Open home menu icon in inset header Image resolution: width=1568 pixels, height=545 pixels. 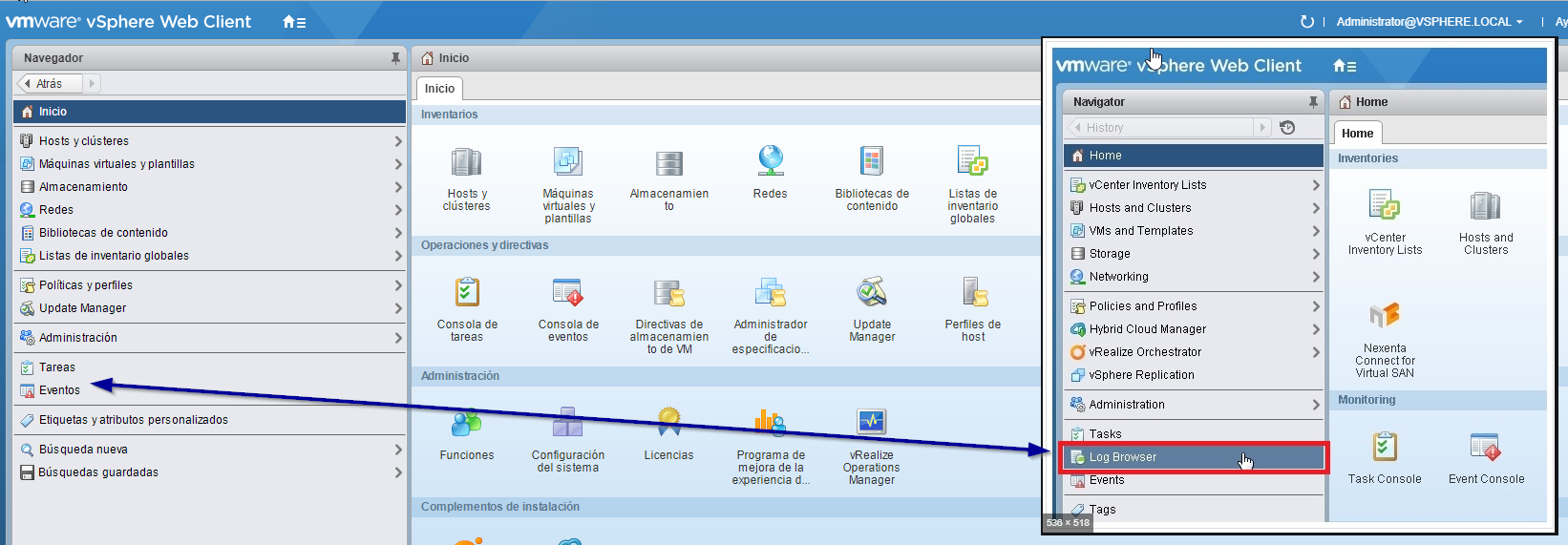(x=1345, y=66)
